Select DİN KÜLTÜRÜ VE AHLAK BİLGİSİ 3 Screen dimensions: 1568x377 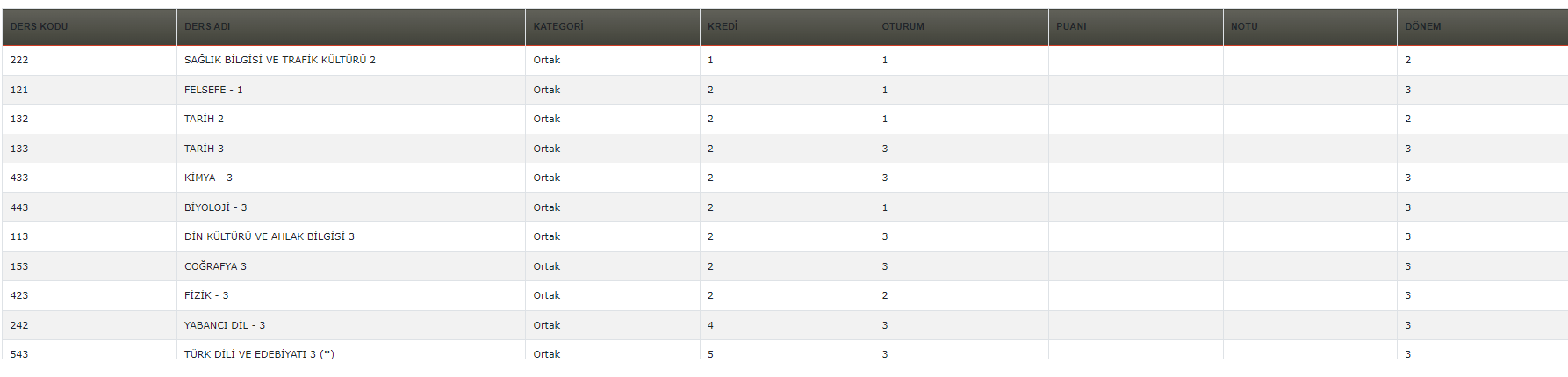tap(269, 236)
